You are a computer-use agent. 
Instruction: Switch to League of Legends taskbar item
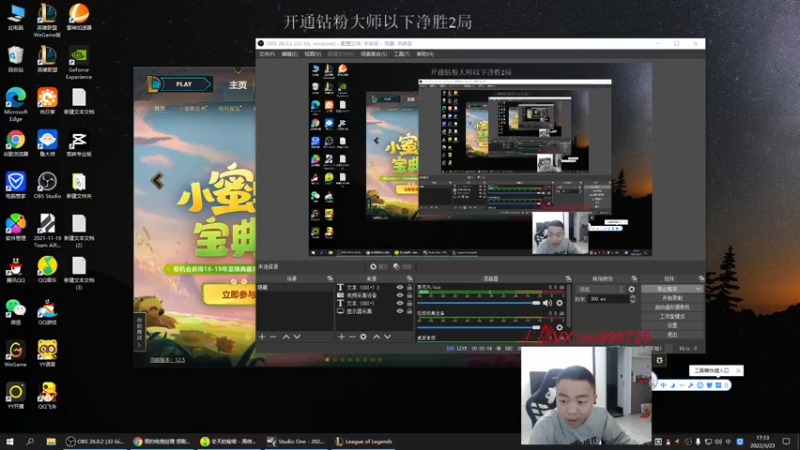point(364,441)
